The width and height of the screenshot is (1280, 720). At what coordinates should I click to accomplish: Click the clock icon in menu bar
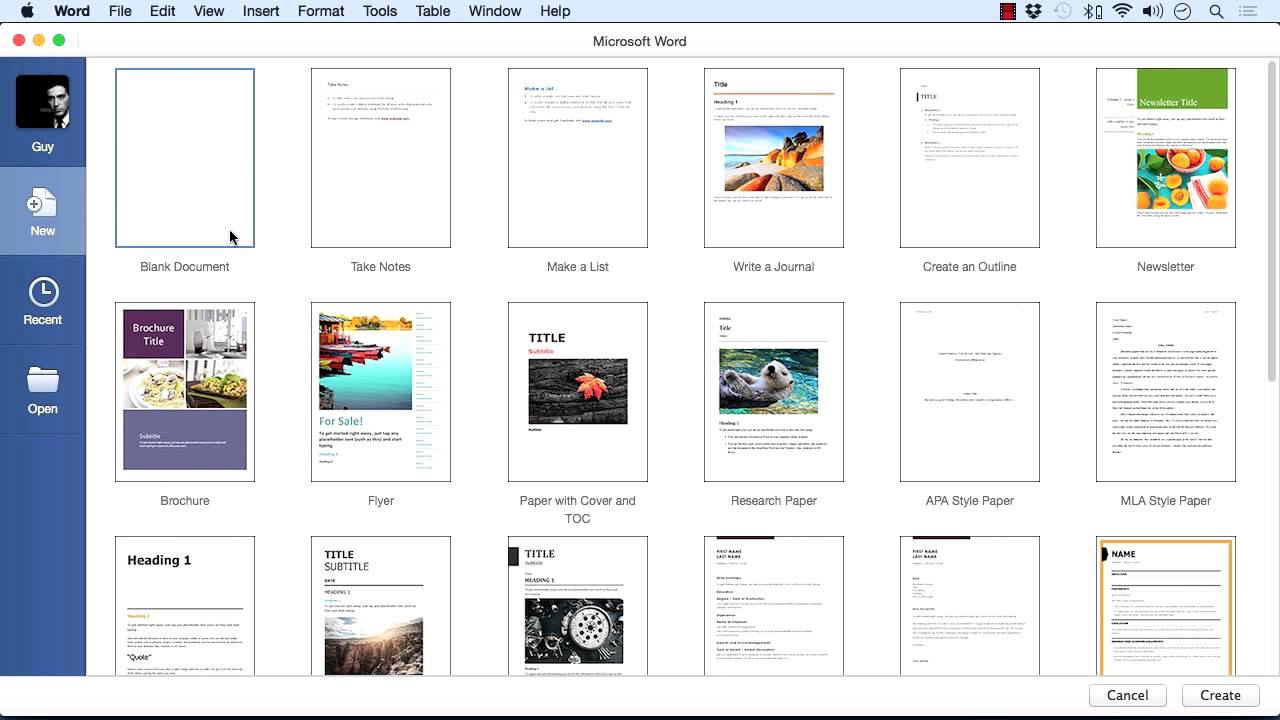pos(1183,11)
